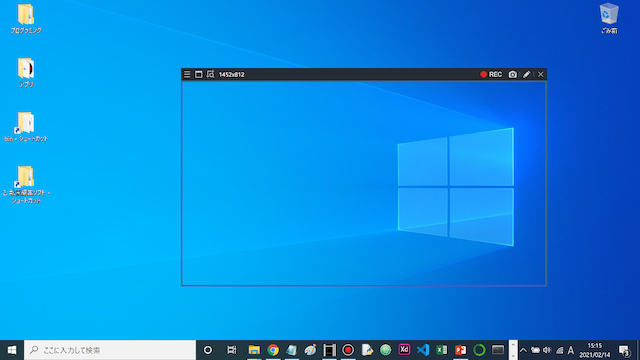The width and height of the screenshot is (640, 360).
Task: Click the taskbar overflow scroll arrows
Action: pyautogui.click(x=513, y=350)
